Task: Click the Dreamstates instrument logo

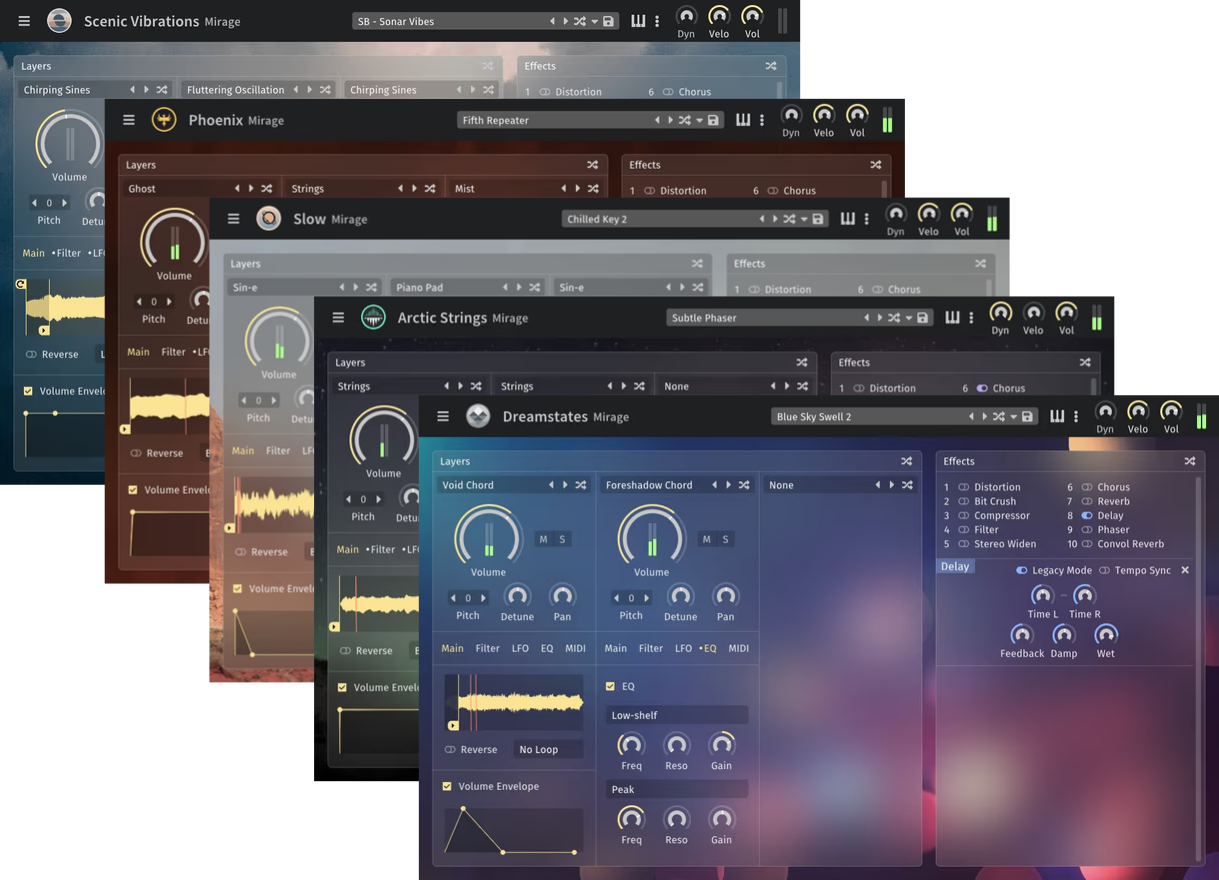Action: (478, 417)
